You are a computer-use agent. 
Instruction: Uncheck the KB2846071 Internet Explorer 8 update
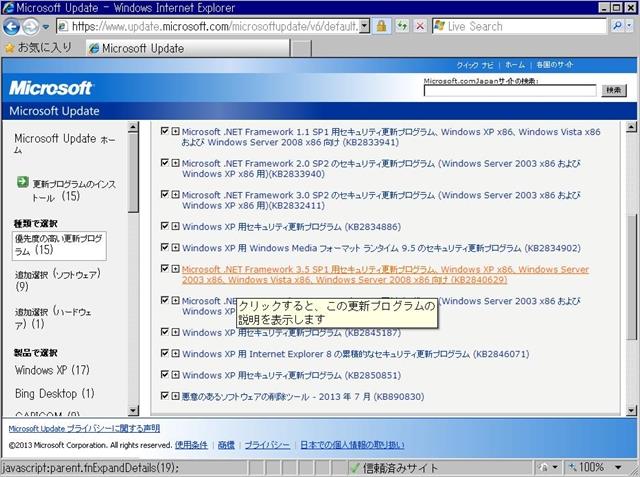tap(164, 353)
